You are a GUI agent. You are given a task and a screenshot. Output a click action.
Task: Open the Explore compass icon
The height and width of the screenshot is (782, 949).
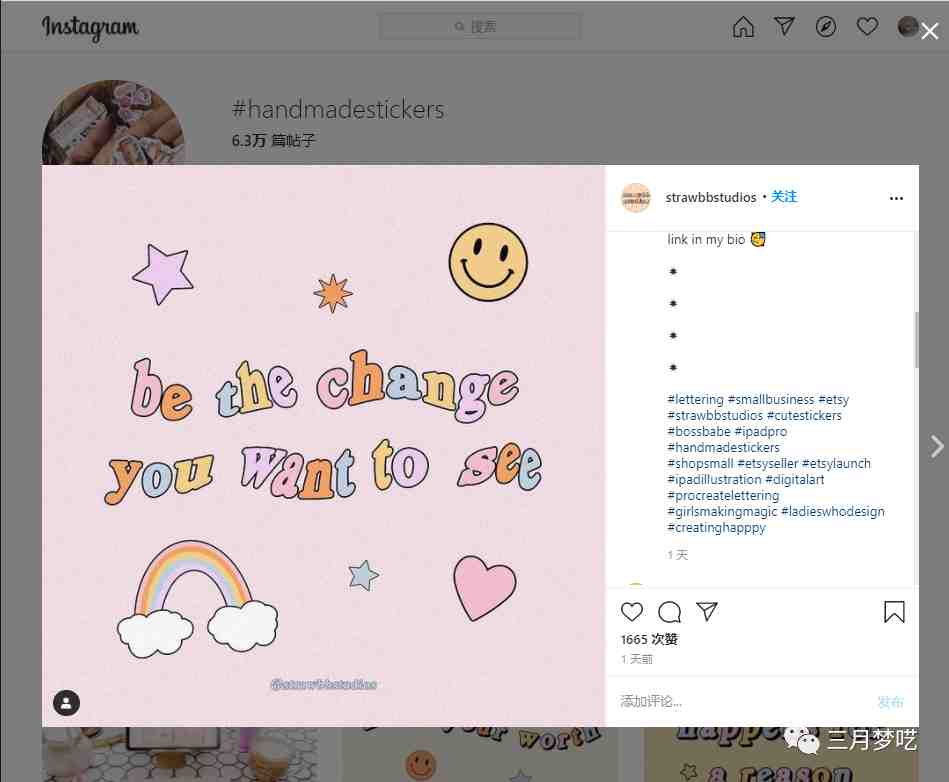point(825,27)
